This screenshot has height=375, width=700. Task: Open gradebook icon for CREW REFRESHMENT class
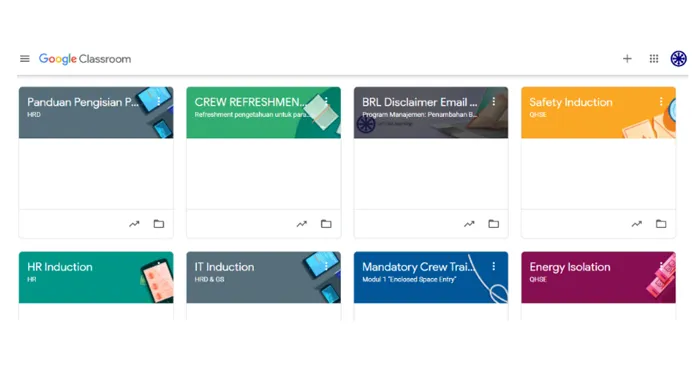pyautogui.click(x=302, y=224)
